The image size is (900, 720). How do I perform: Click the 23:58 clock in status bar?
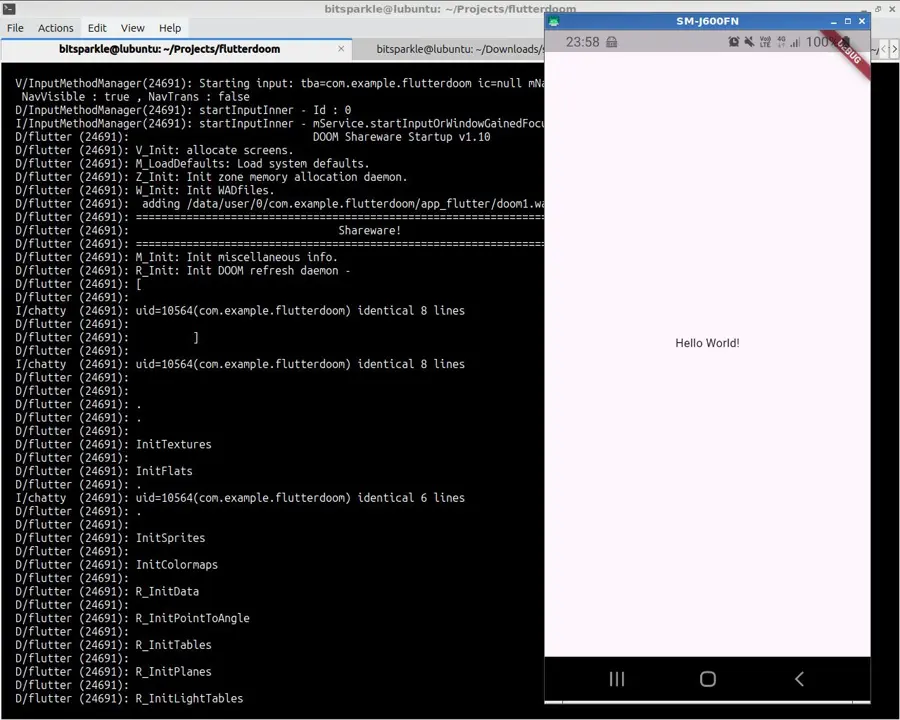(x=582, y=42)
